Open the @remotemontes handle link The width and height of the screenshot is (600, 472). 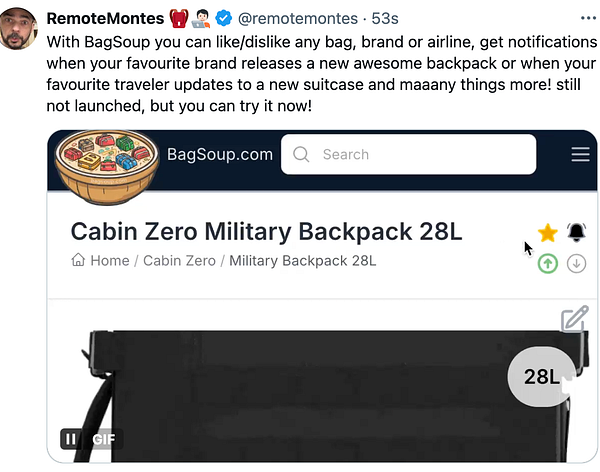tap(298, 18)
